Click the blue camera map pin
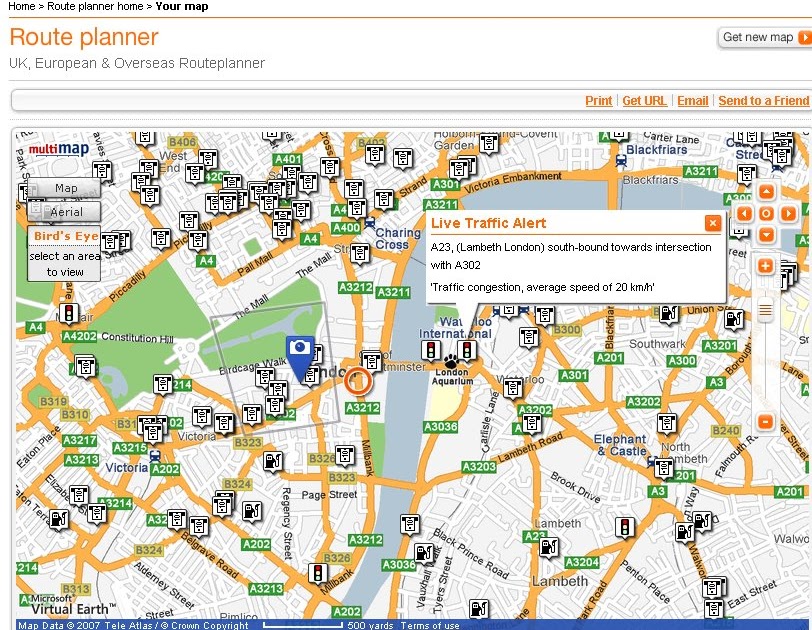The image size is (812, 630). 300,357
